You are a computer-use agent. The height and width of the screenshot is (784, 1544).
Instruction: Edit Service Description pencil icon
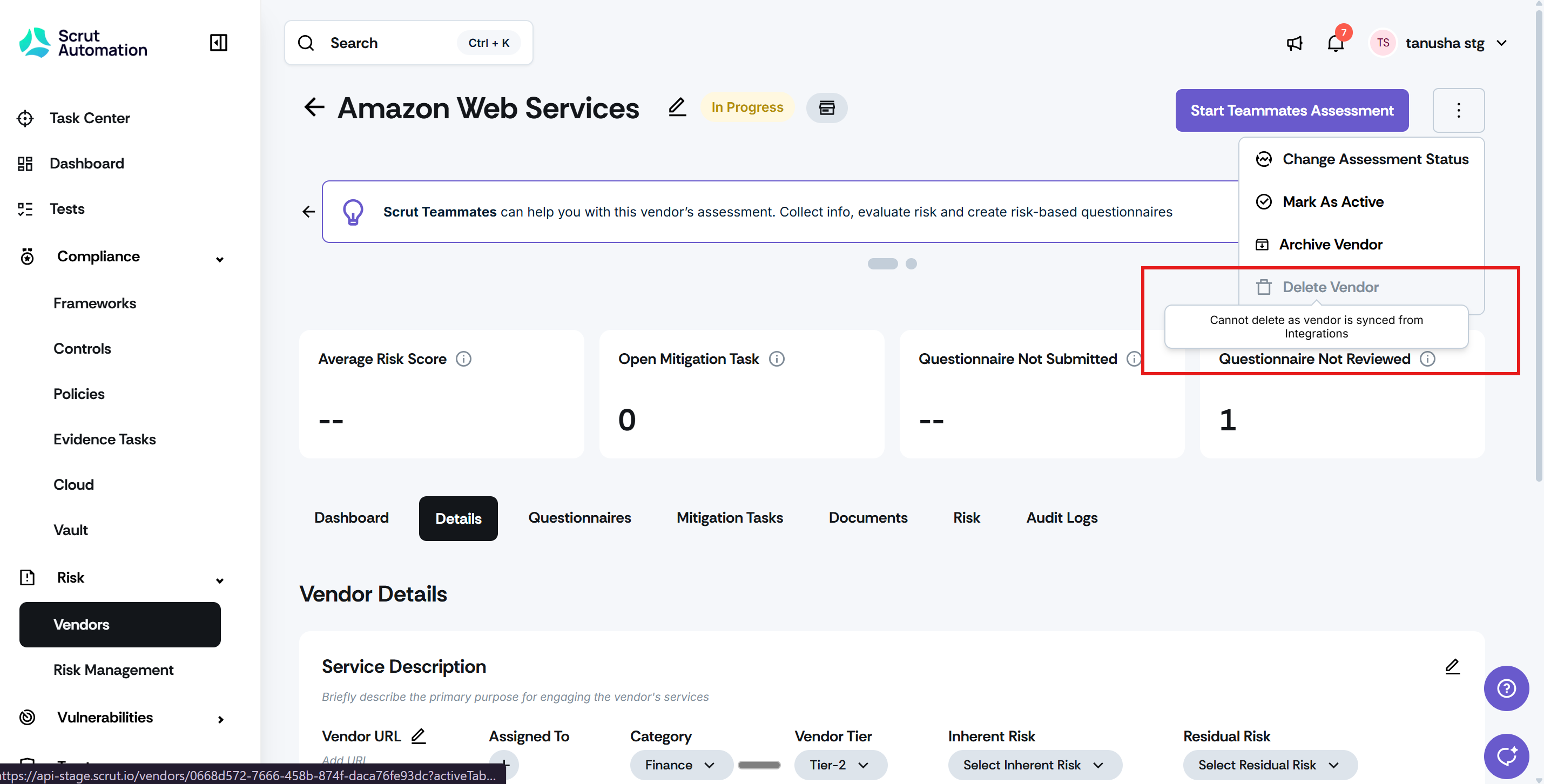(x=1452, y=666)
